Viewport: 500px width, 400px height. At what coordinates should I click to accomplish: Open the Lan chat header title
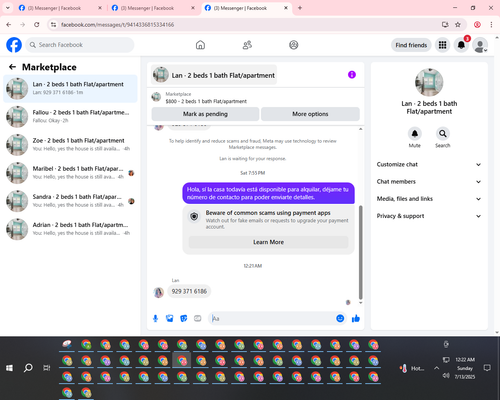pyautogui.click(x=214, y=75)
